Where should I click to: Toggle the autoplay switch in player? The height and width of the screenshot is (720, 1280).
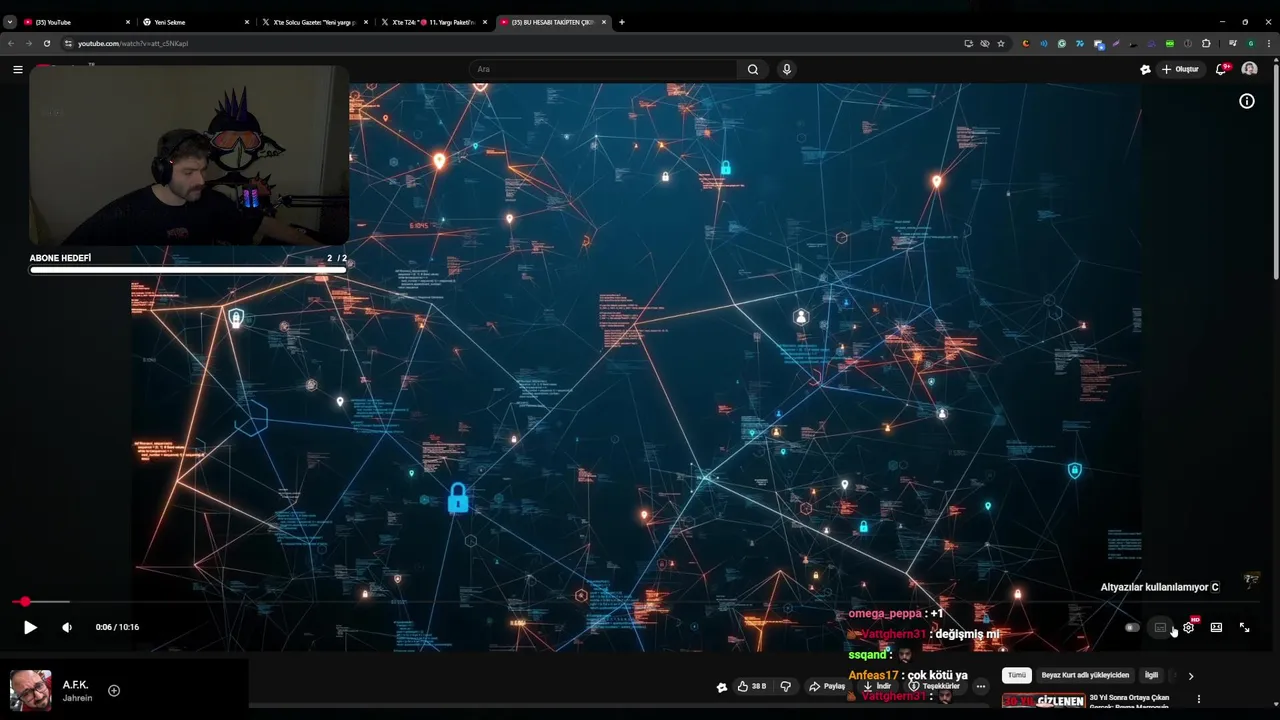pos(1132,628)
